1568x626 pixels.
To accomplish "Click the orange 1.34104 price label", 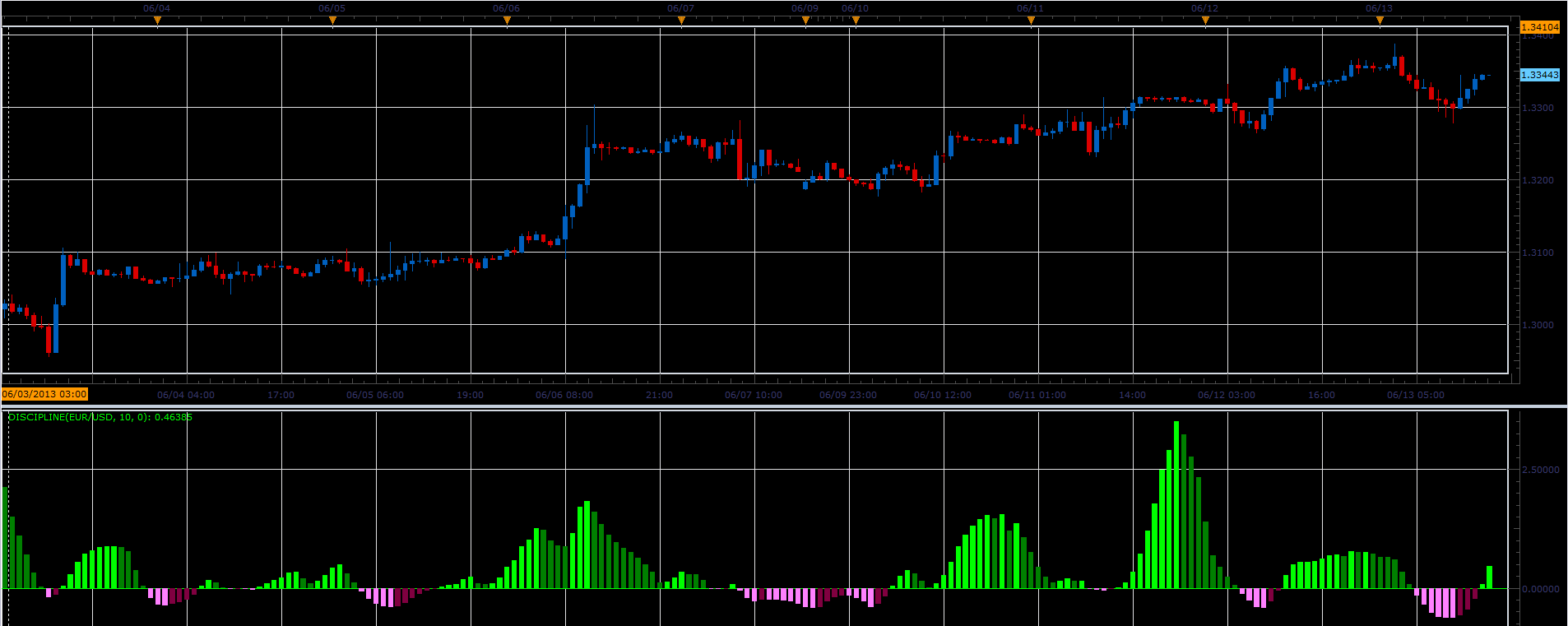I will pos(1539,27).
